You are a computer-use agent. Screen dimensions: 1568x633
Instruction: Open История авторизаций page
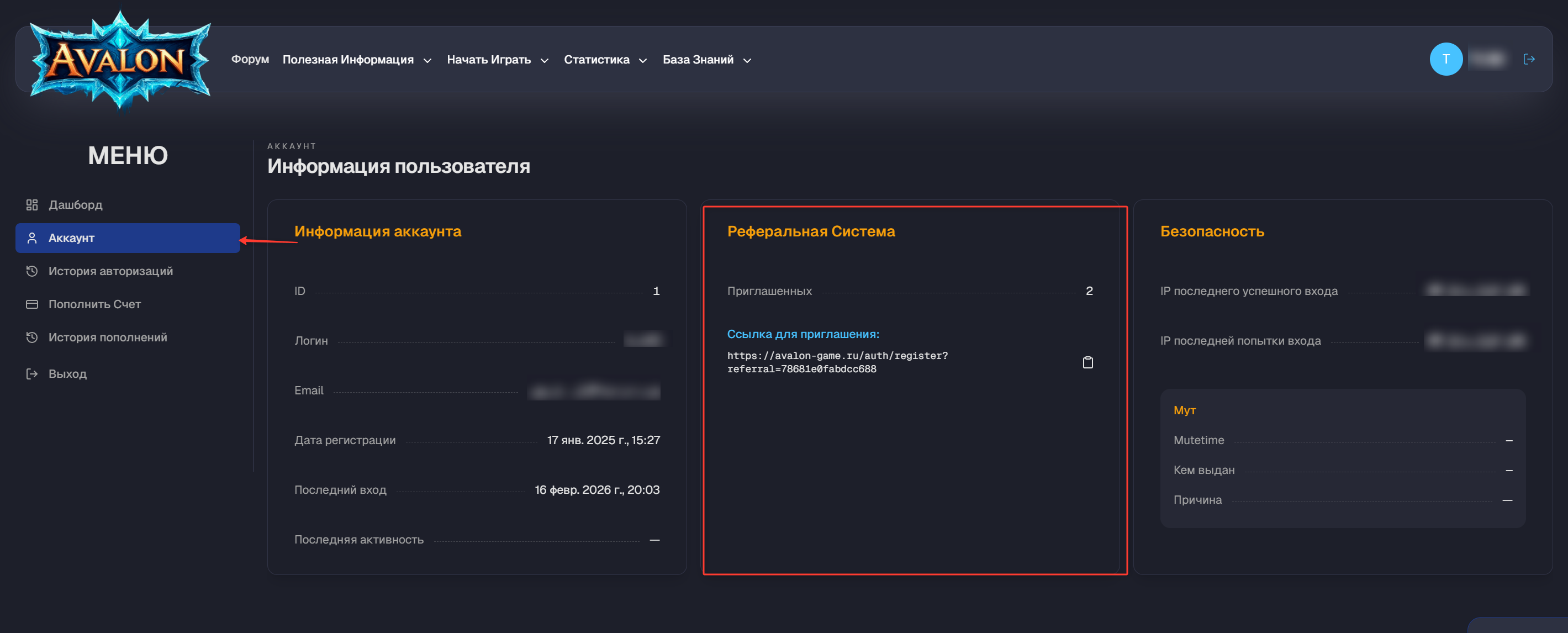coord(110,271)
